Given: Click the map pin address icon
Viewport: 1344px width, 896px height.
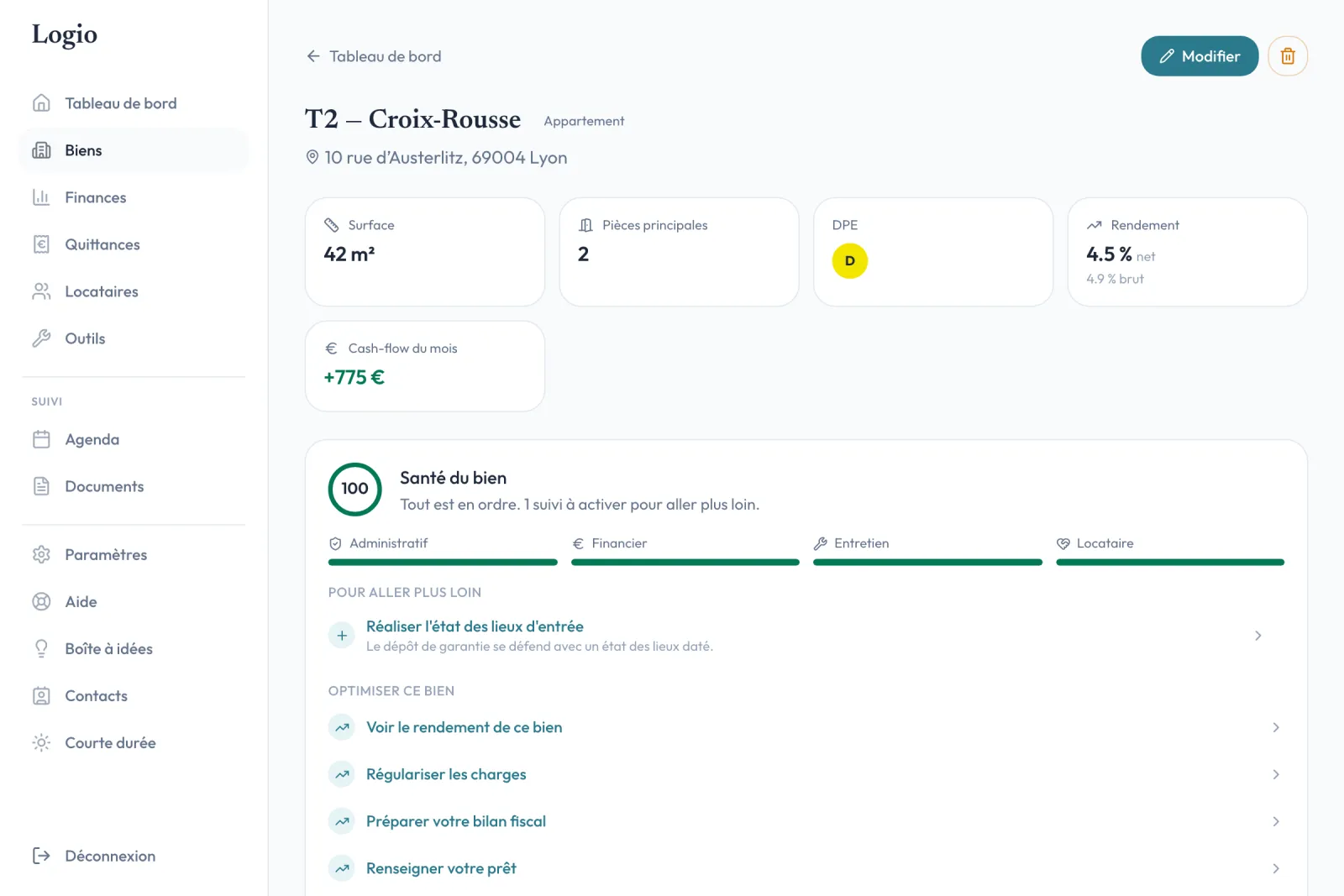Looking at the screenshot, I should tap(312, 157).
